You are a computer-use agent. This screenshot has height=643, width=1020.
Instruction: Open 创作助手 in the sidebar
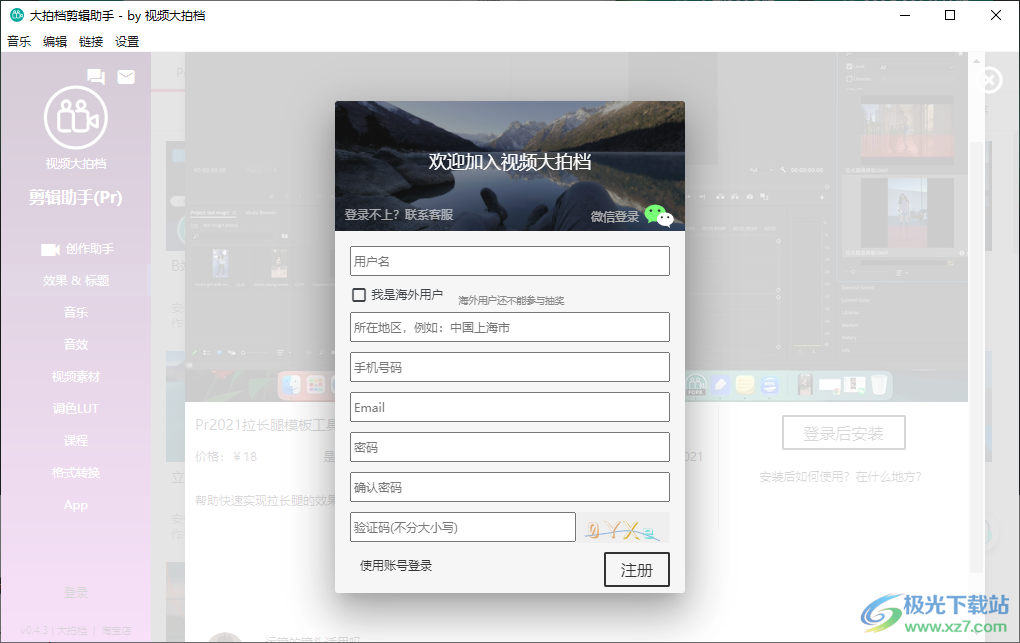point(76,249)
